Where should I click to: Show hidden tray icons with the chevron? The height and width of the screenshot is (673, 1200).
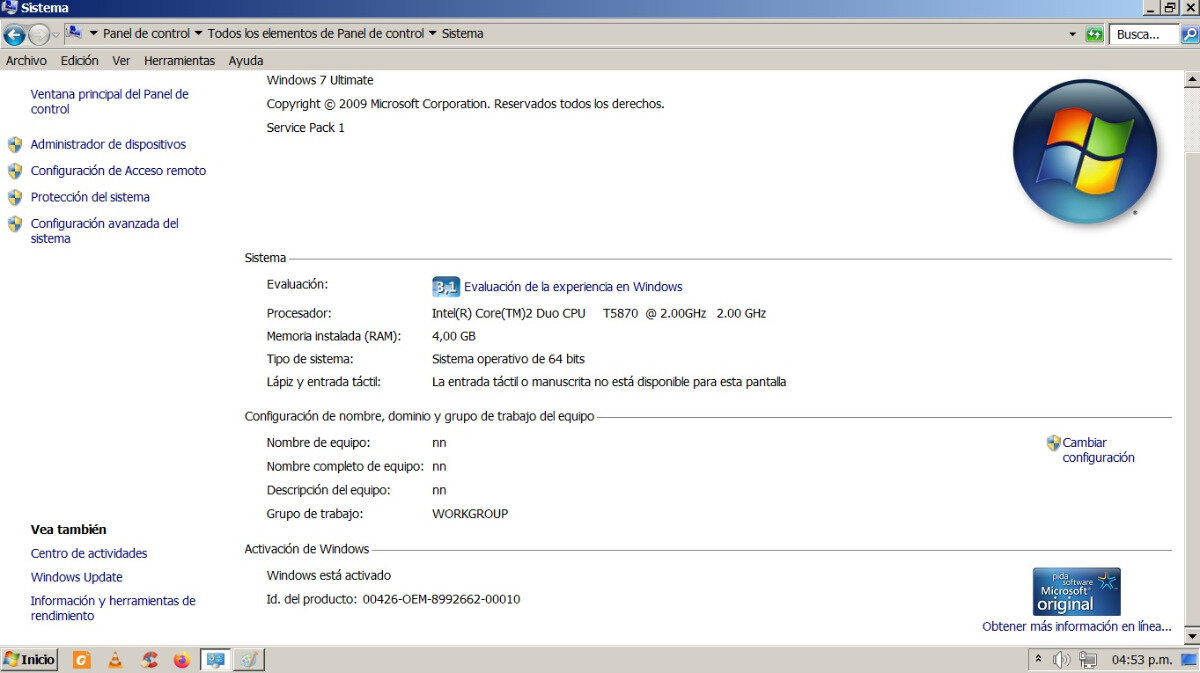point(1039,660)
